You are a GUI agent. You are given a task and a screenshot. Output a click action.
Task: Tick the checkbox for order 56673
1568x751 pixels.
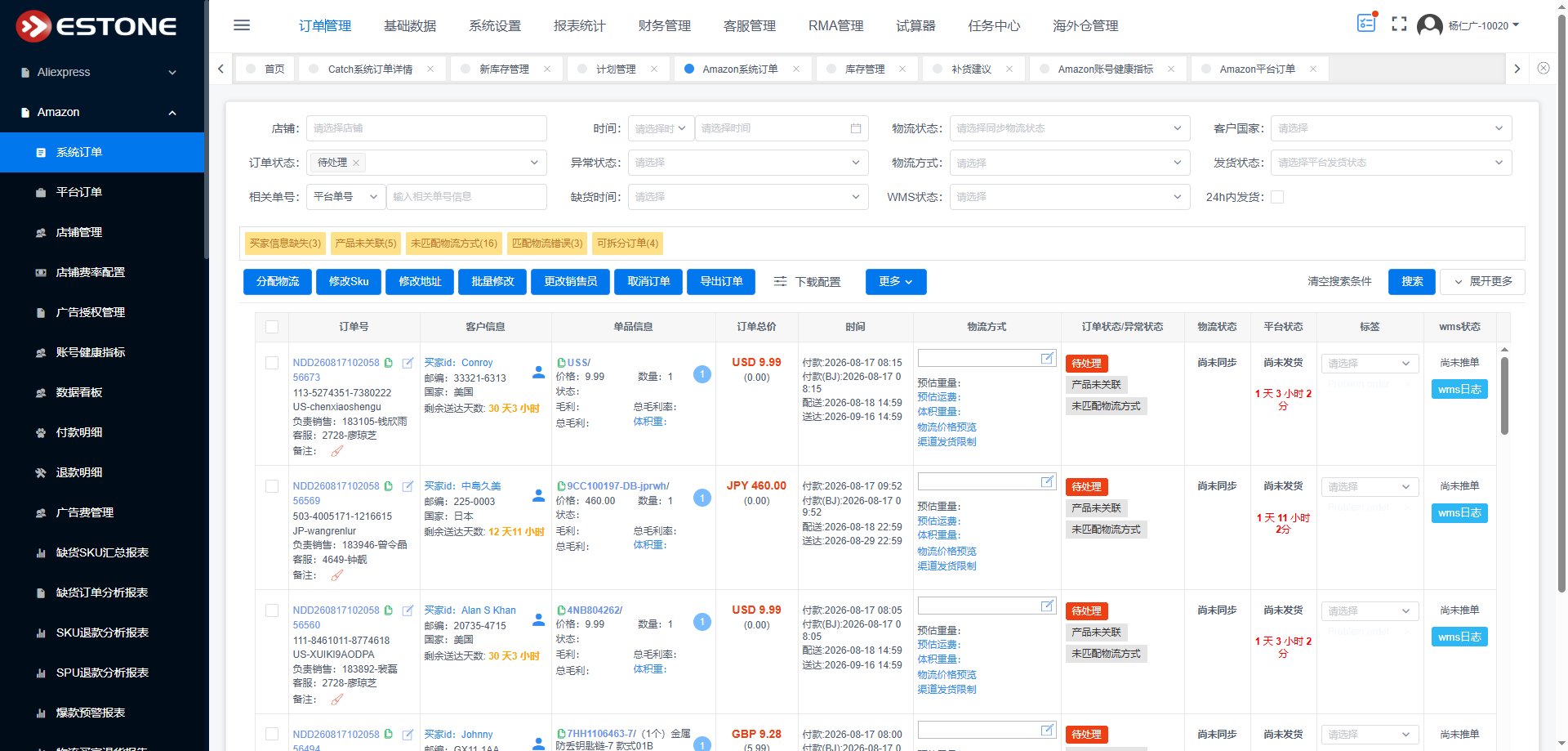coord(272,363)
